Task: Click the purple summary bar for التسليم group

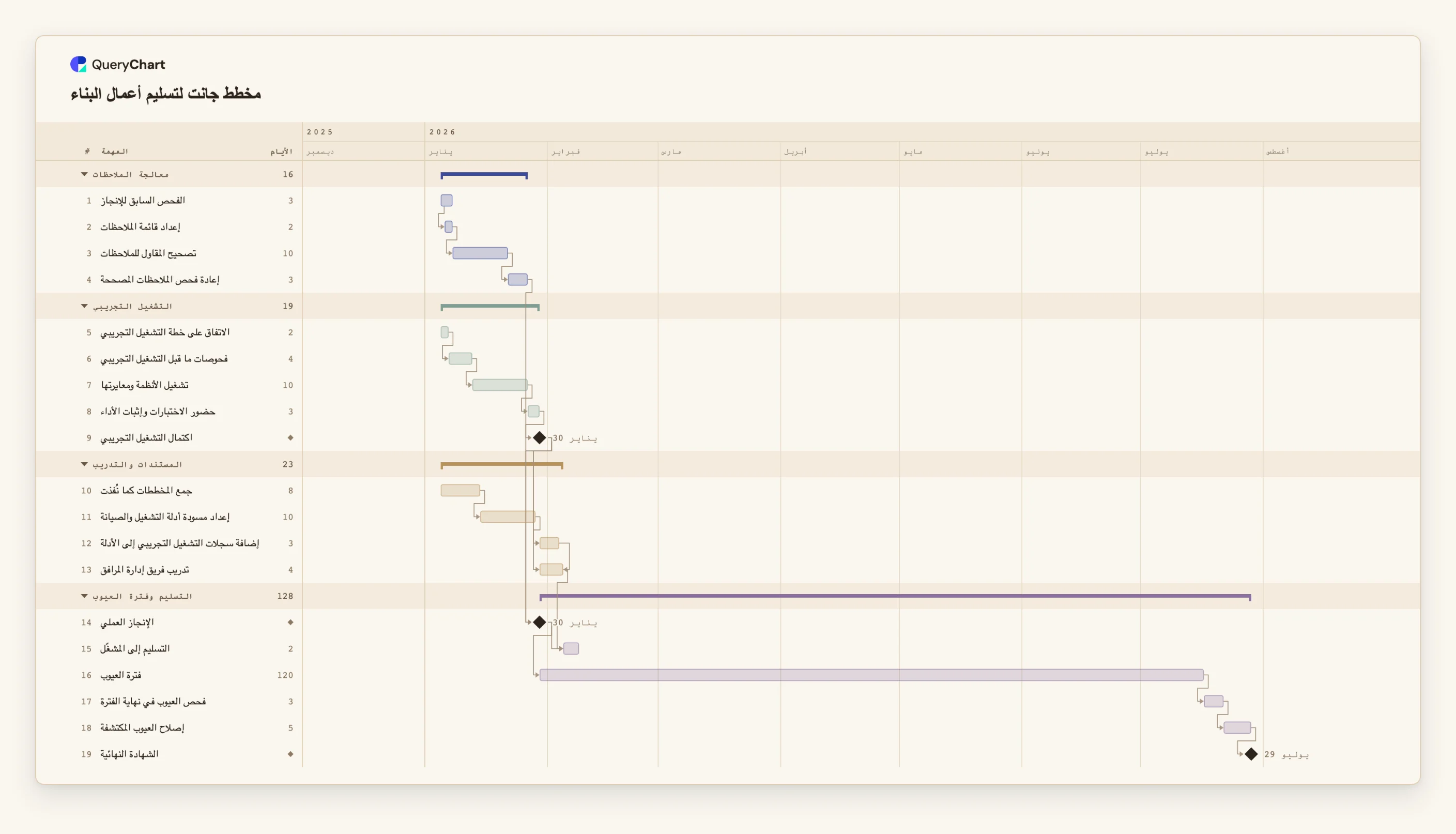Action: 895,597
